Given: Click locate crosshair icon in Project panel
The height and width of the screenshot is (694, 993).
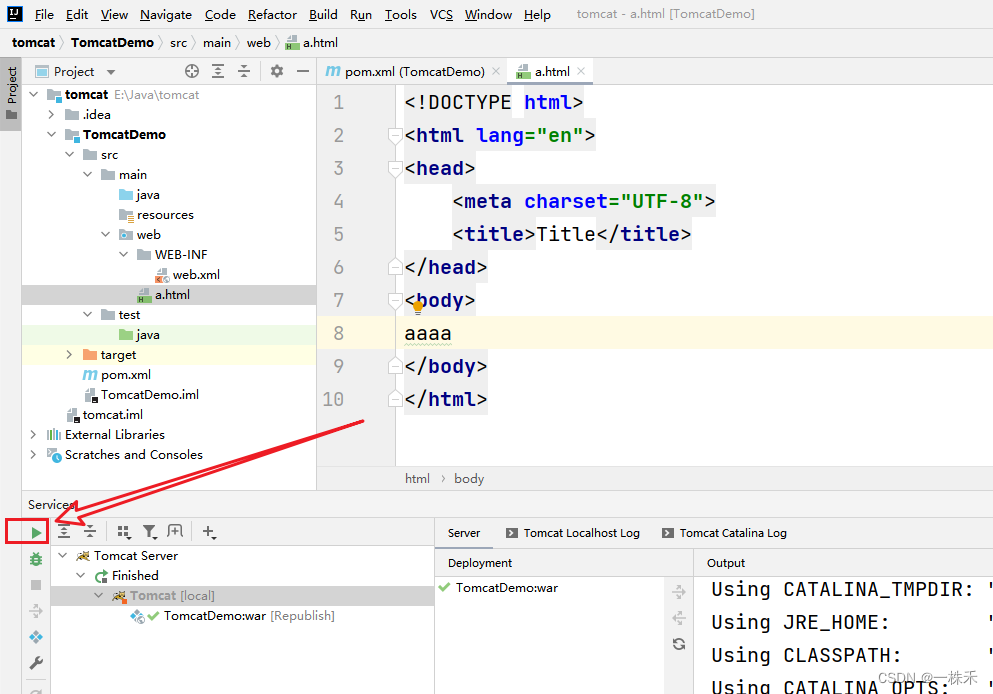Looking at the screenshot, I should click(x=192, y=72).
